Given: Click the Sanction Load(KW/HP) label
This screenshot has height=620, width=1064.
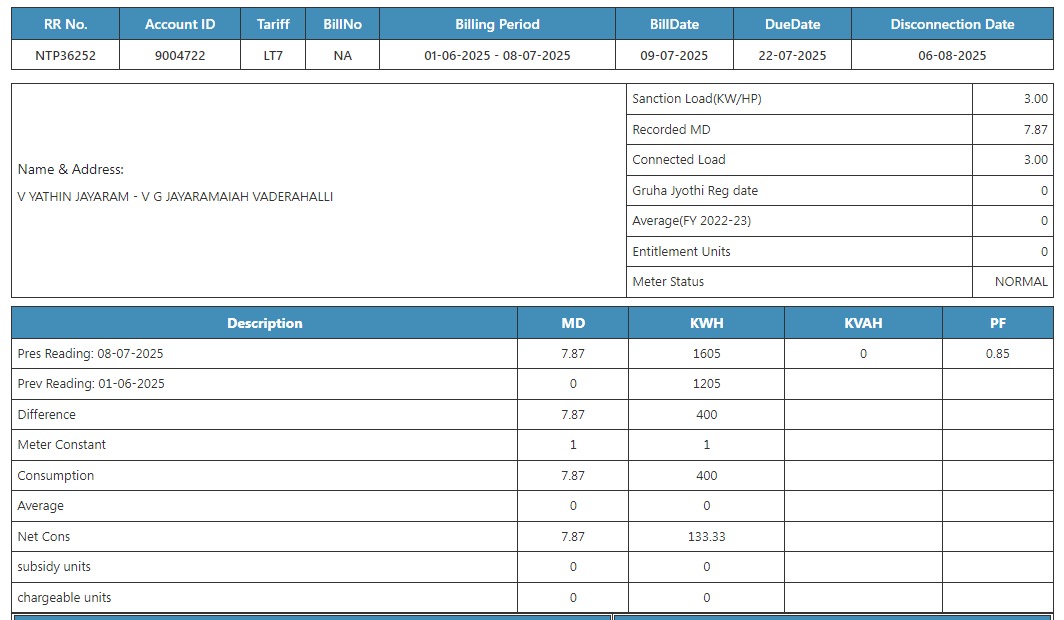Looking at the screenshot, I should coord(697,99).
